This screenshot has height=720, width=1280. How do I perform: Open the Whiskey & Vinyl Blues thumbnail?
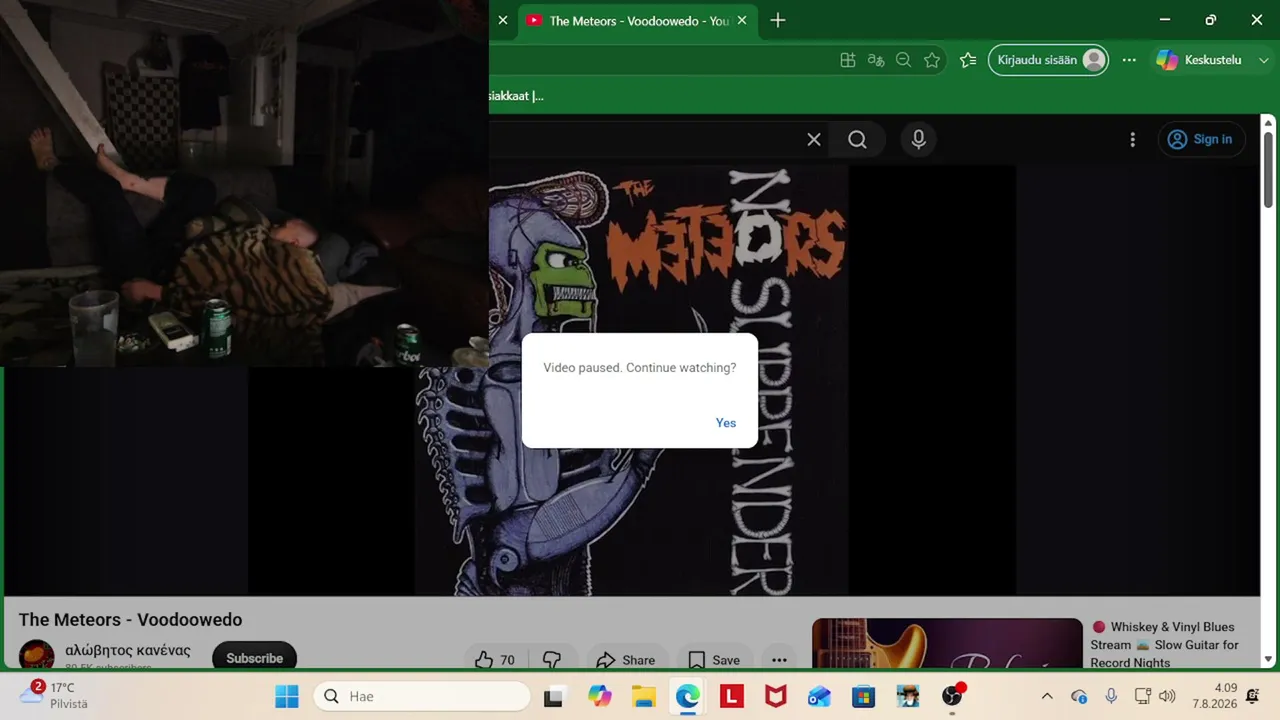[x=947, y=644]
